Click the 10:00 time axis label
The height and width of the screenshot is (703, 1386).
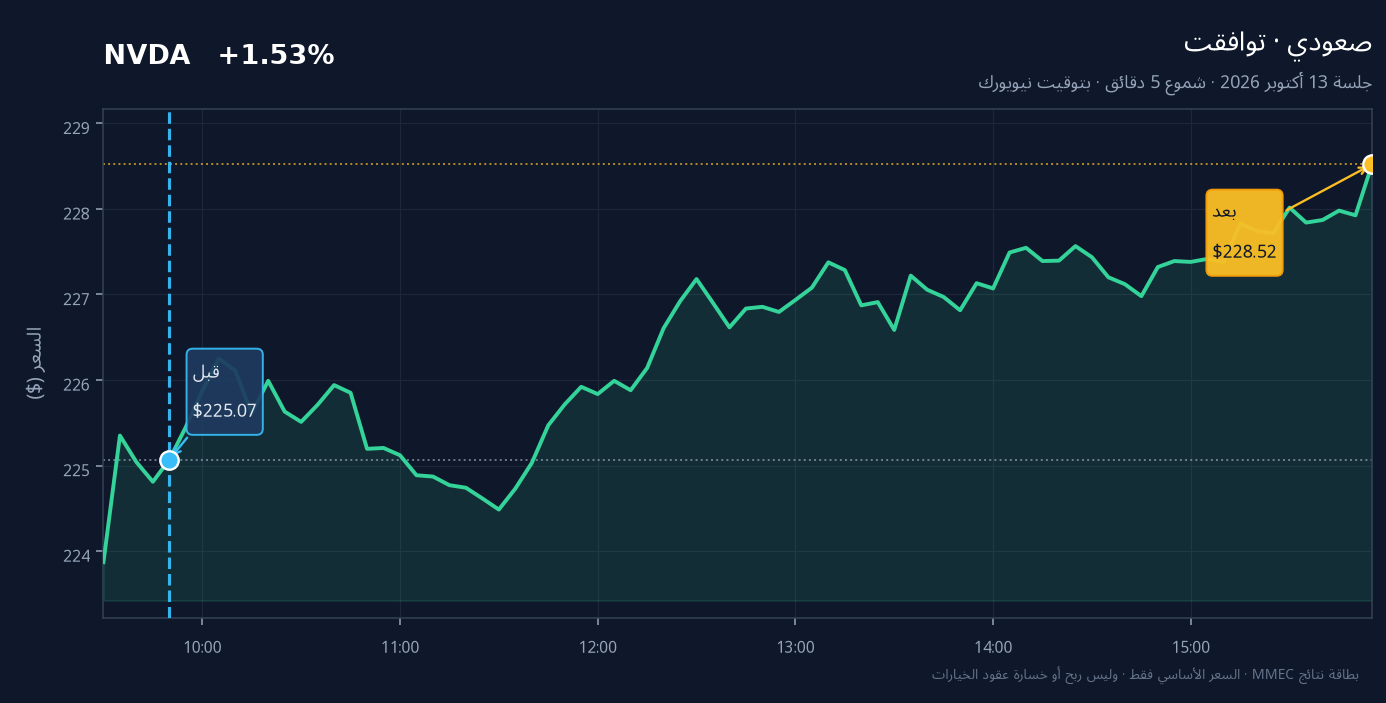click(202, 647)
